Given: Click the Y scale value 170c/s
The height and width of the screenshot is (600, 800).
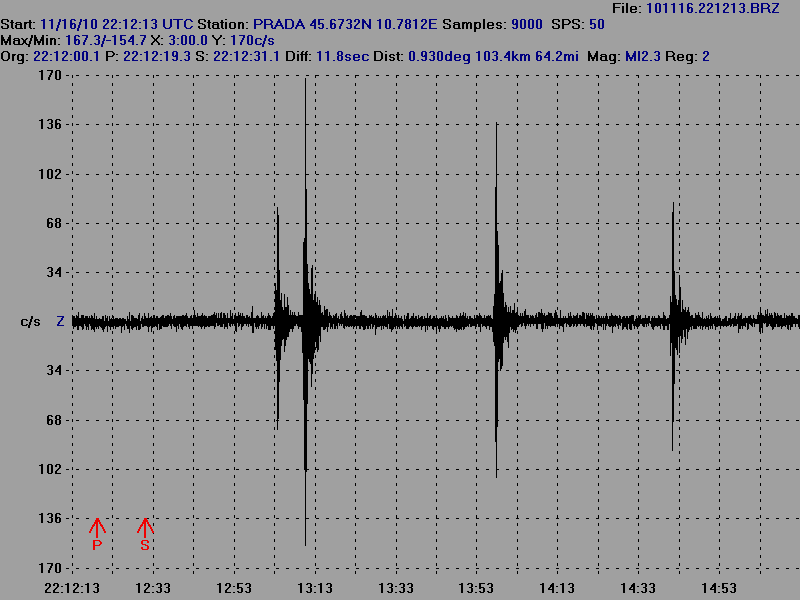Looking at the screenshot, I should click(252, 40).
